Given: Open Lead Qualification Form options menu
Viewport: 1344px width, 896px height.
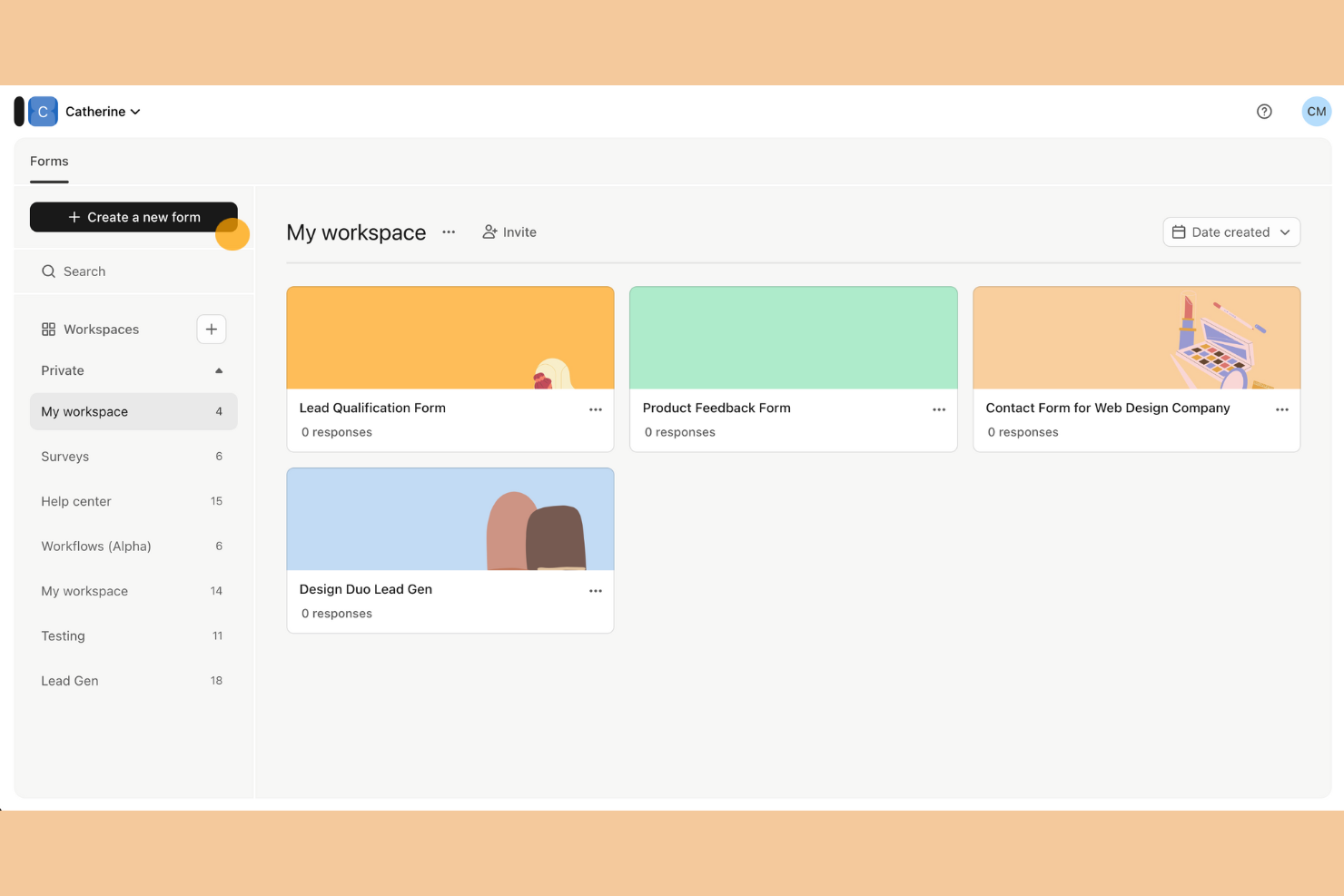Looking at the screenshot, I should 596,409.
